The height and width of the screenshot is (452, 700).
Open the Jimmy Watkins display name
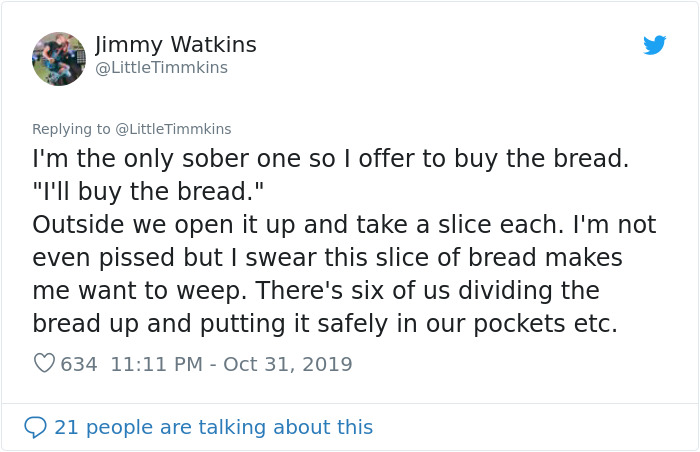[175, 45]
